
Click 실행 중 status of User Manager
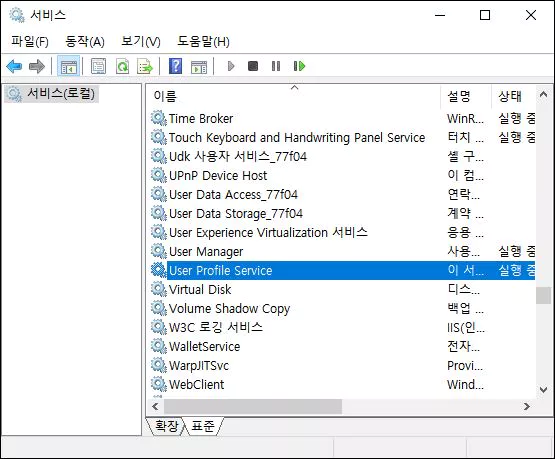click(x=517, y=251)
